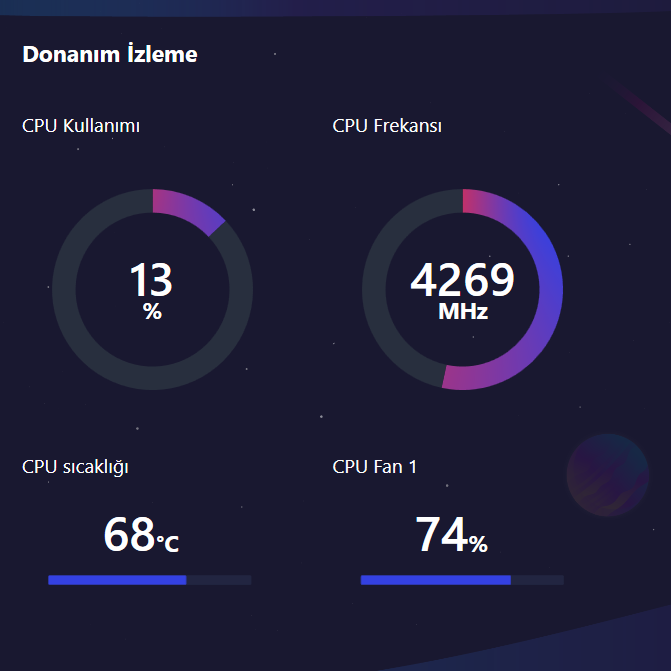
Task: Click the 68 temperature reading
Action: (129, 536)
